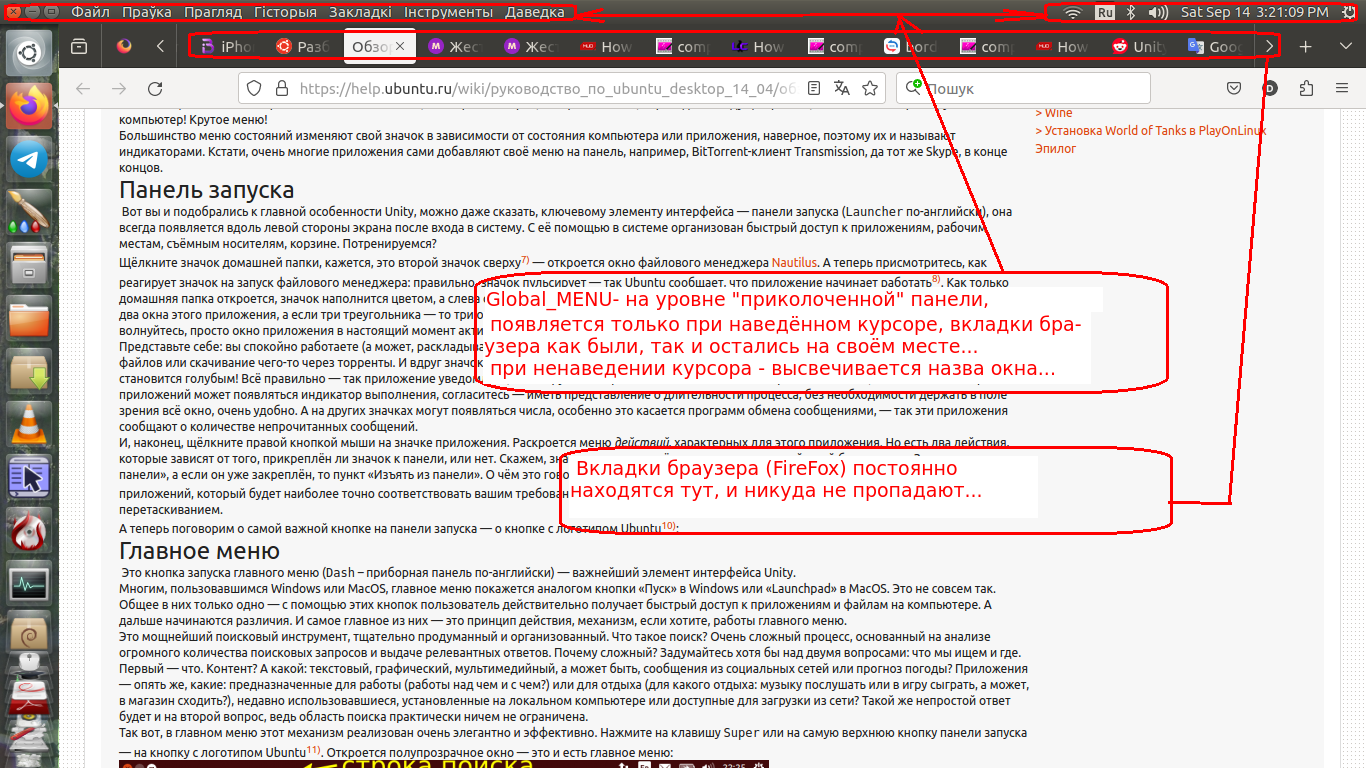
Task: Click the scroll tabs left arrow
Action: coord(161,46)
